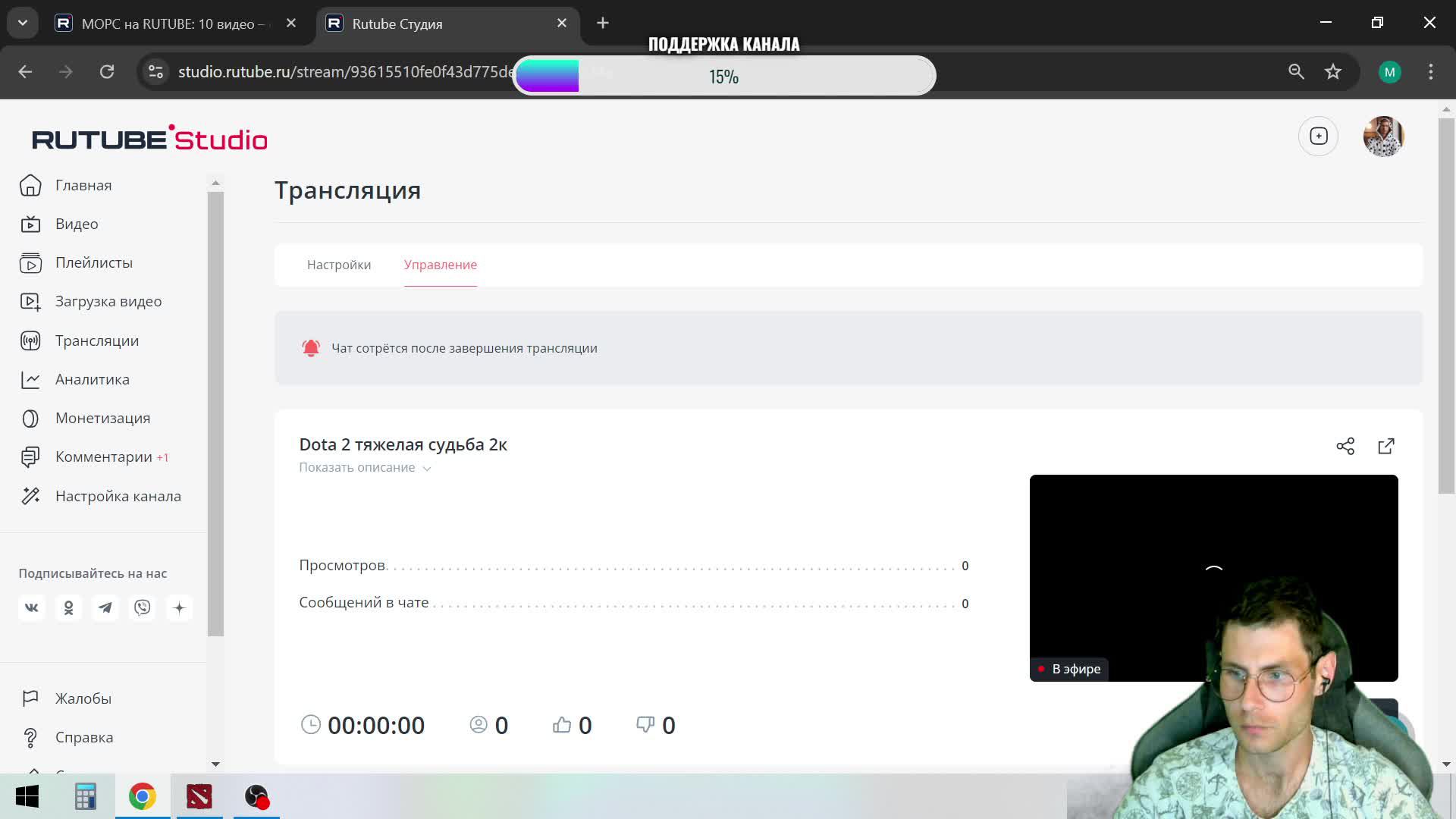This screenshot has height=819, width=1456.
Task: Open Calculator from the taskbar
Action: pyautogui.click(x=85, y=796)
